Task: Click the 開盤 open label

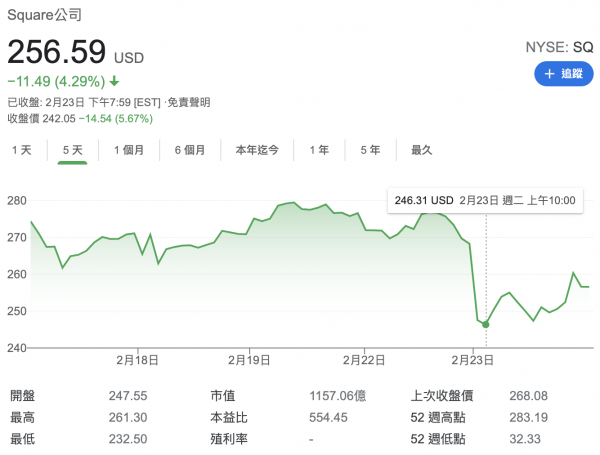Action: click(x=23, y=396)
